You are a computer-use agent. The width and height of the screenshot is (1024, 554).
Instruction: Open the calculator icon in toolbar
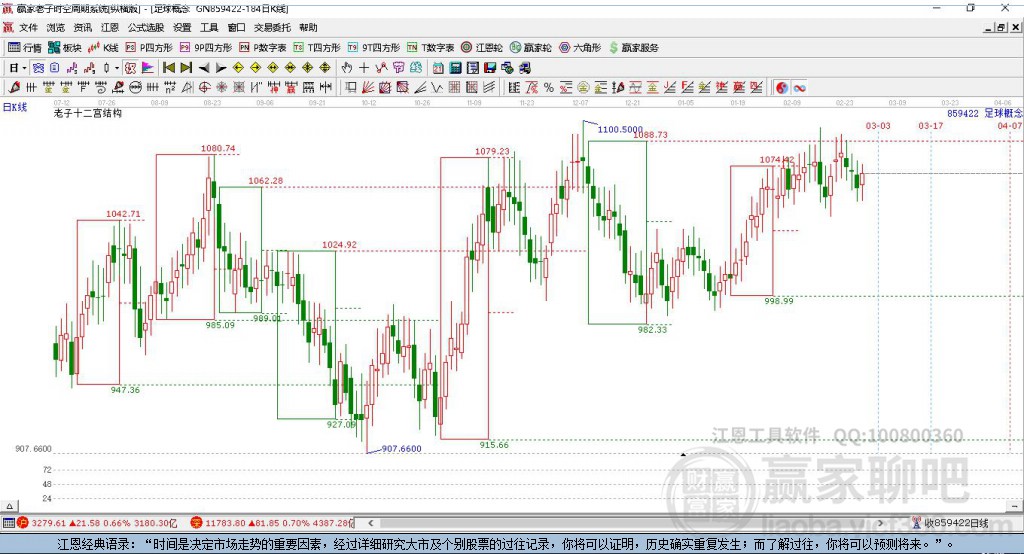[x=456, y=67]
